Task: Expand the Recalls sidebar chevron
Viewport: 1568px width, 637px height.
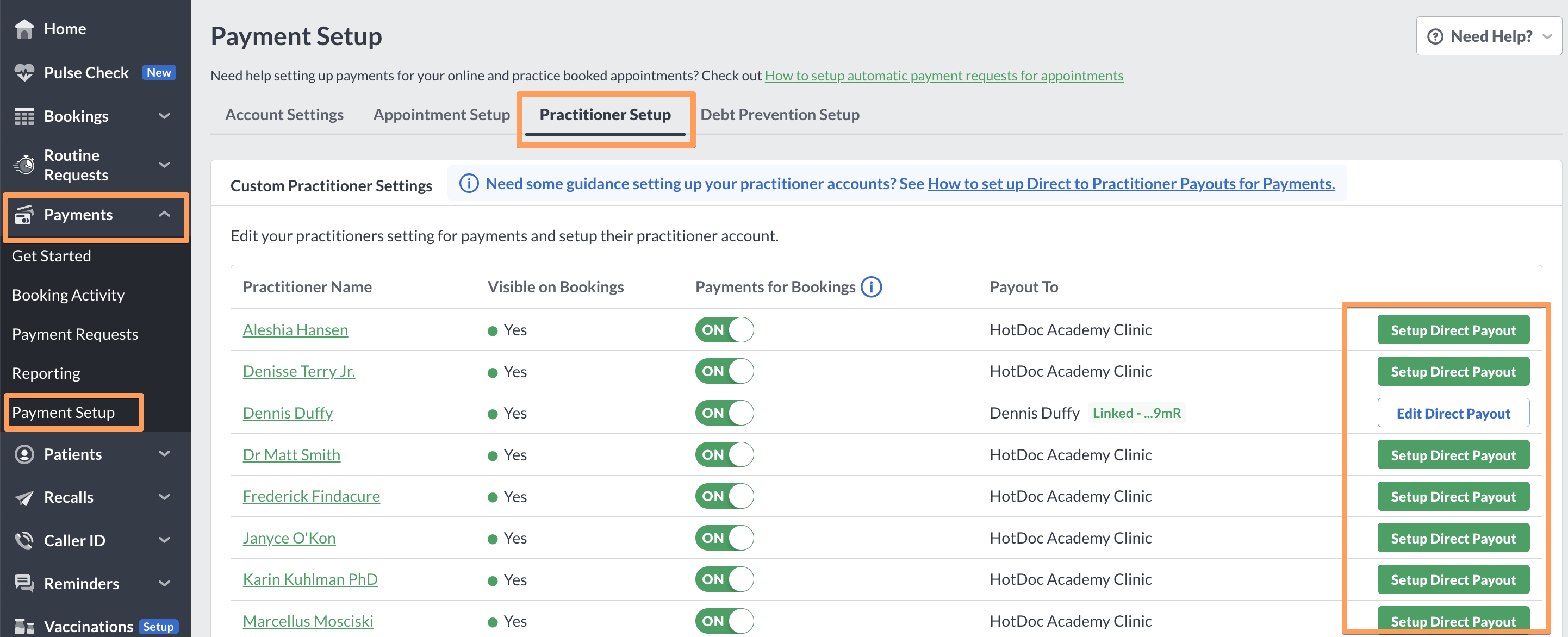Action: pos(164,497)
